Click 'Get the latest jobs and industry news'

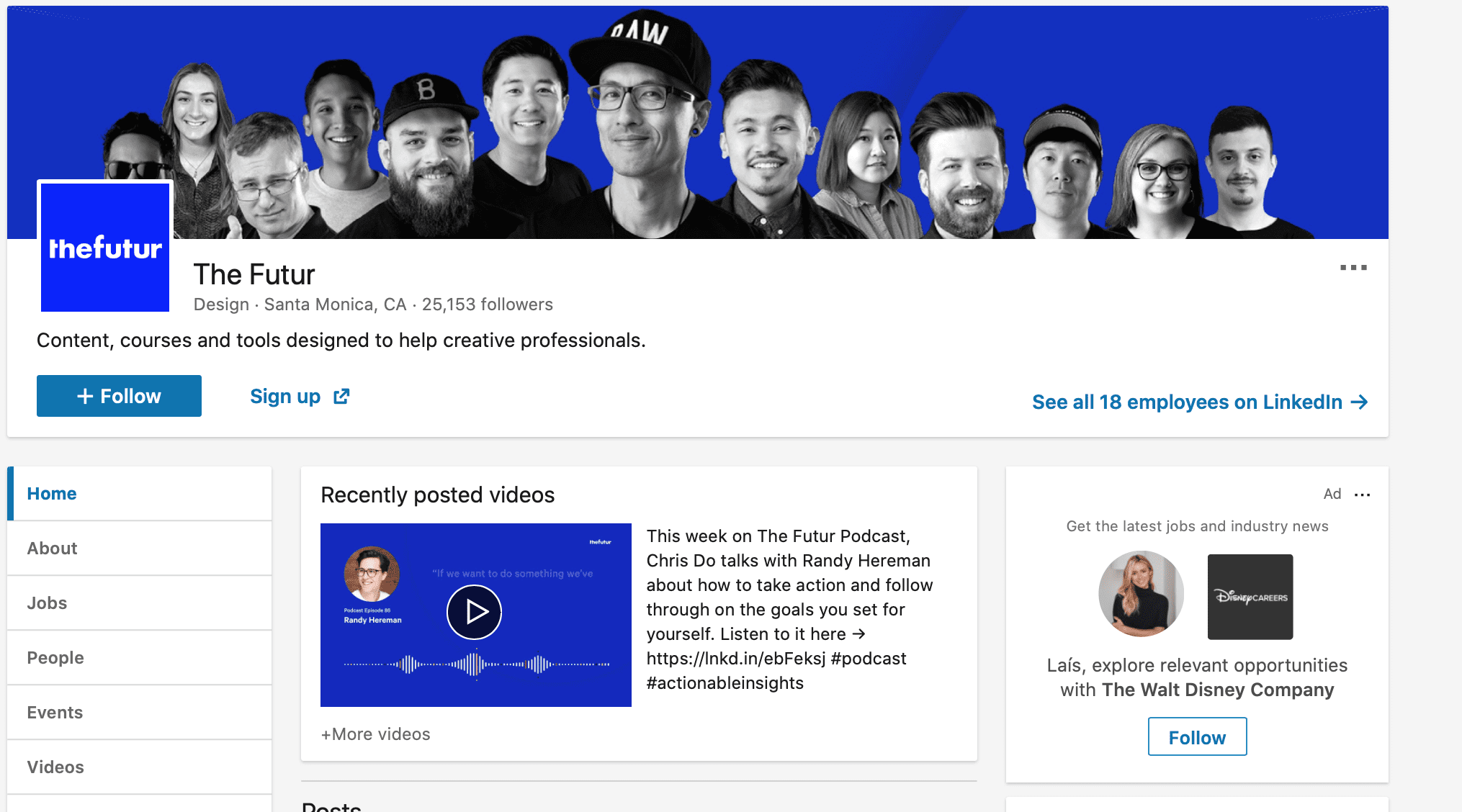[x=1197, y=526]
